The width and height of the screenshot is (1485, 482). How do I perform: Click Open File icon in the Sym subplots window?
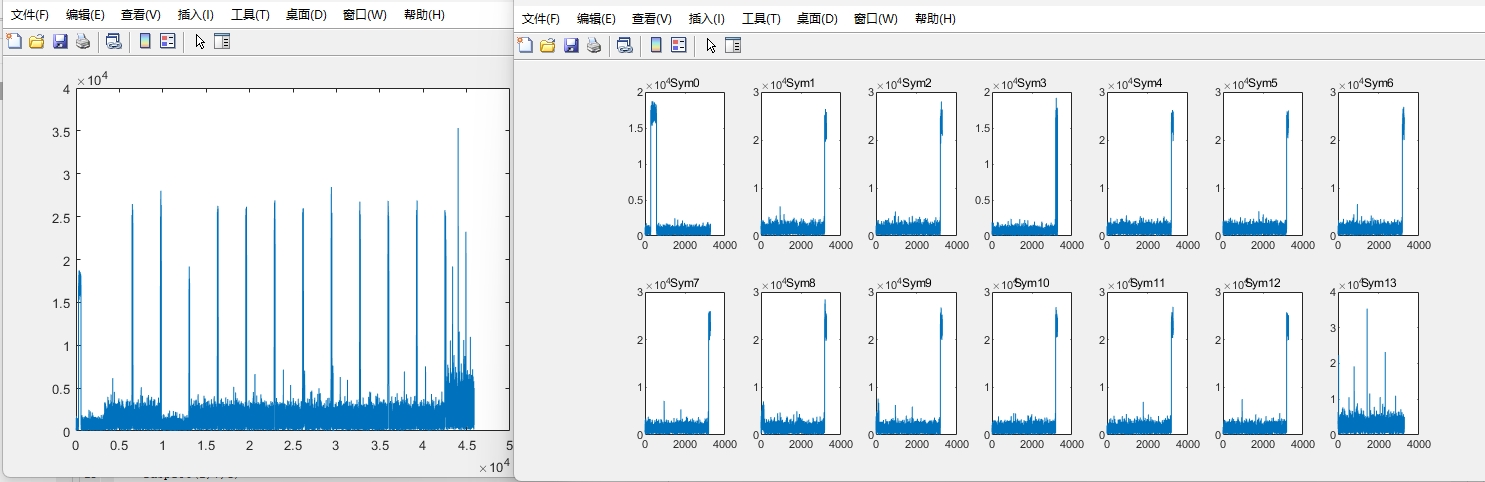pos(548,45)
